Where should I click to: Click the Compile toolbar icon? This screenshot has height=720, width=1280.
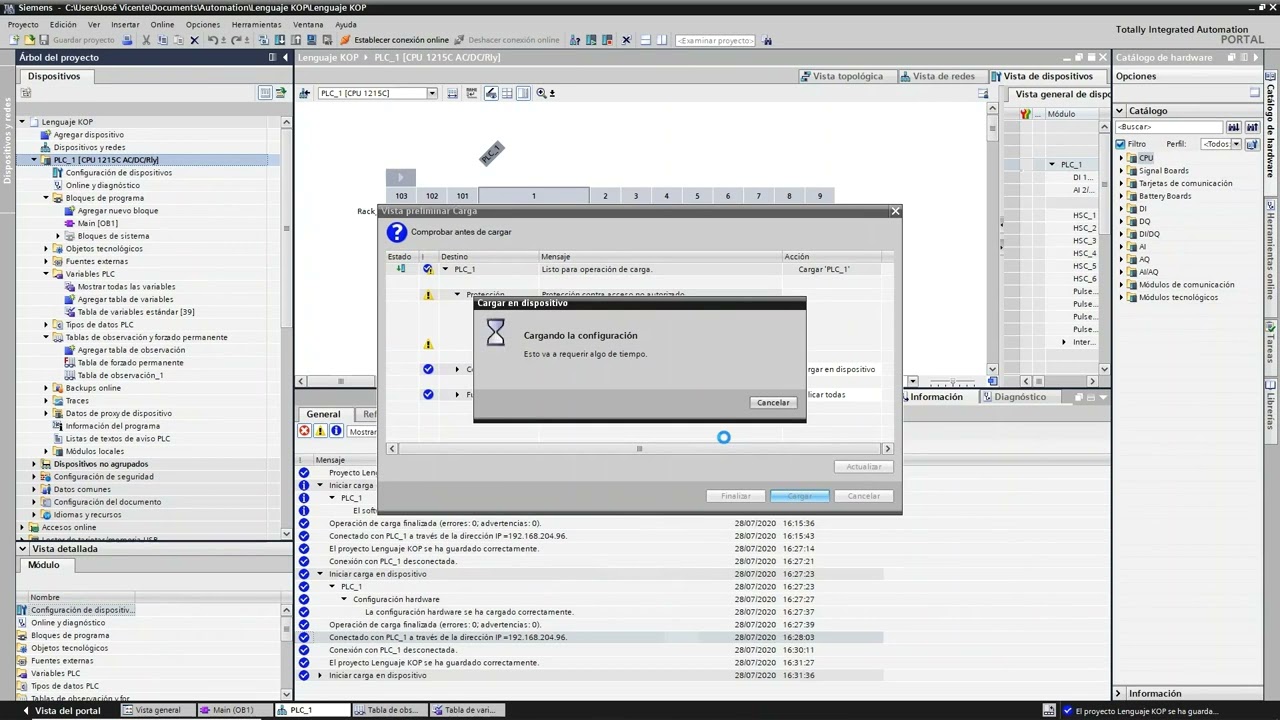264,40
